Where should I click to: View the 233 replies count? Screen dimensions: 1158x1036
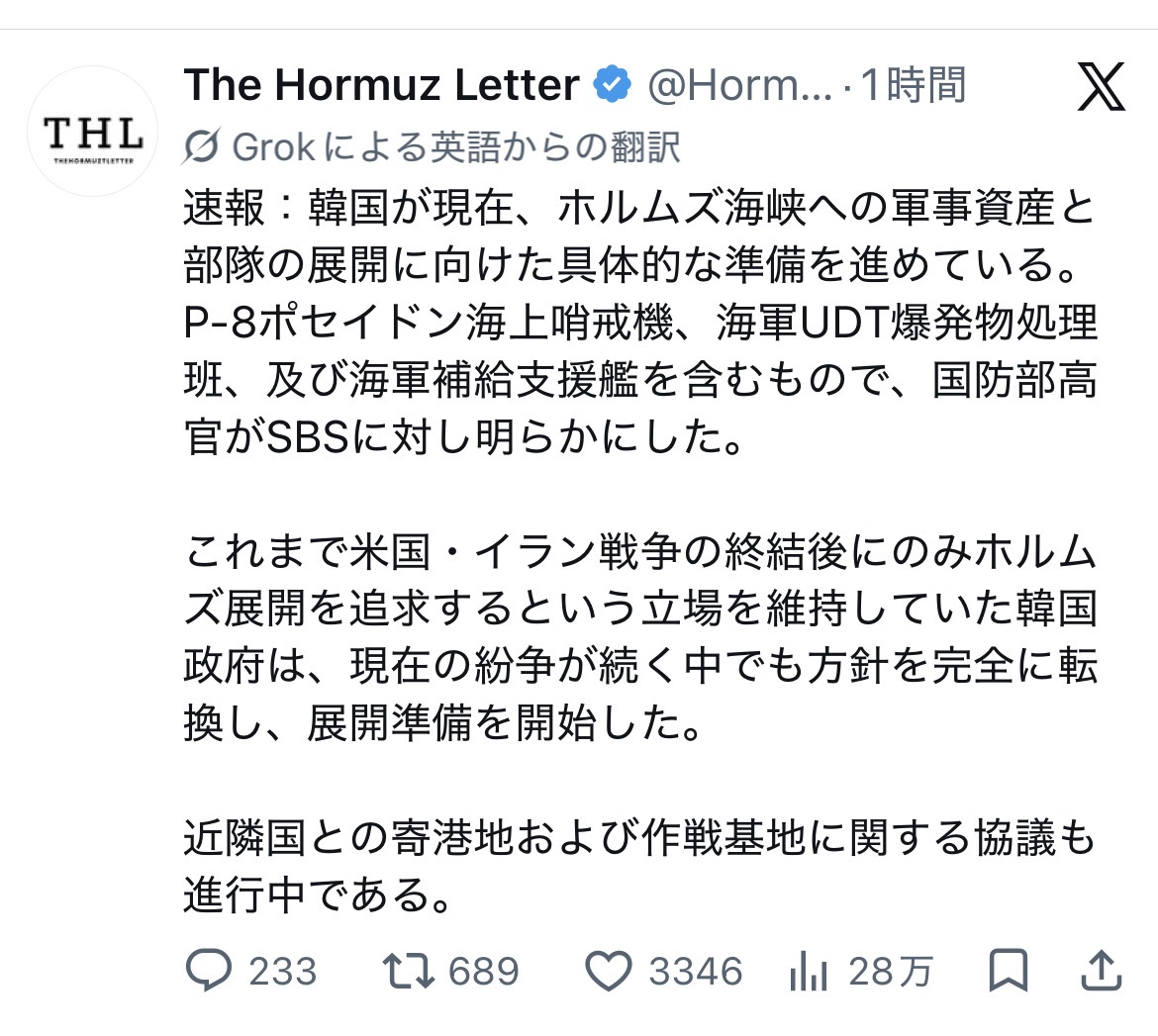[x=283, y=971]
